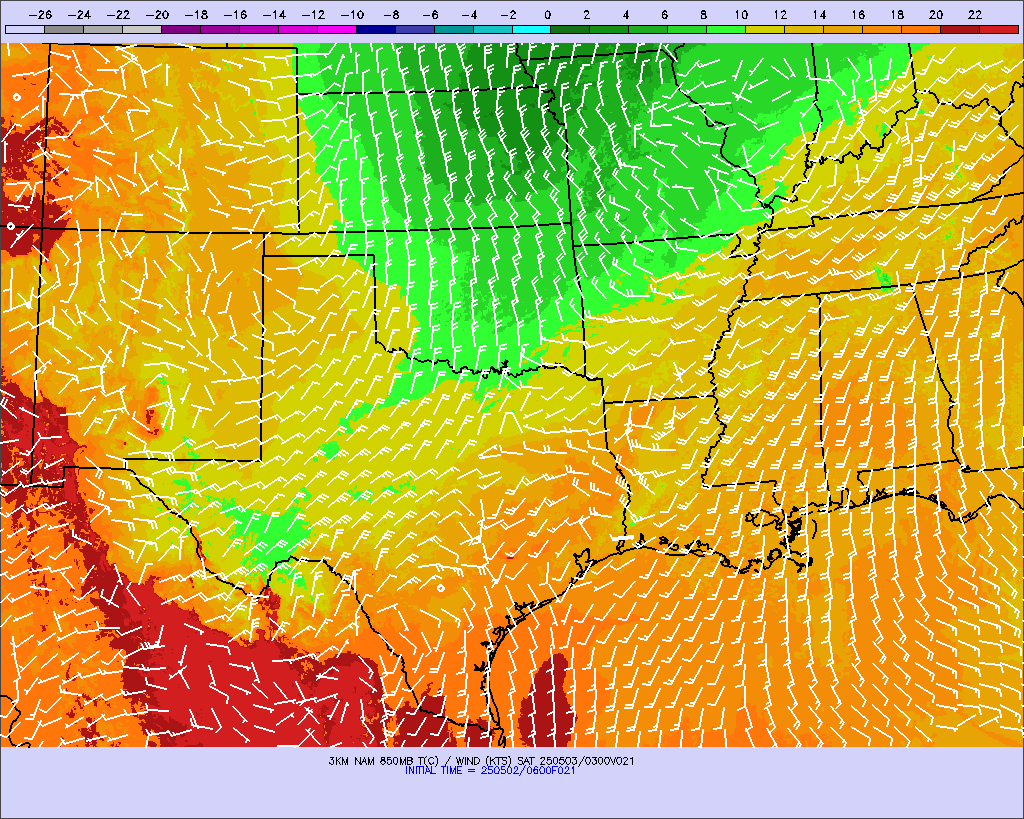
Task: Click the dark green swatch between 0 and 2
Action: point(571,29)
